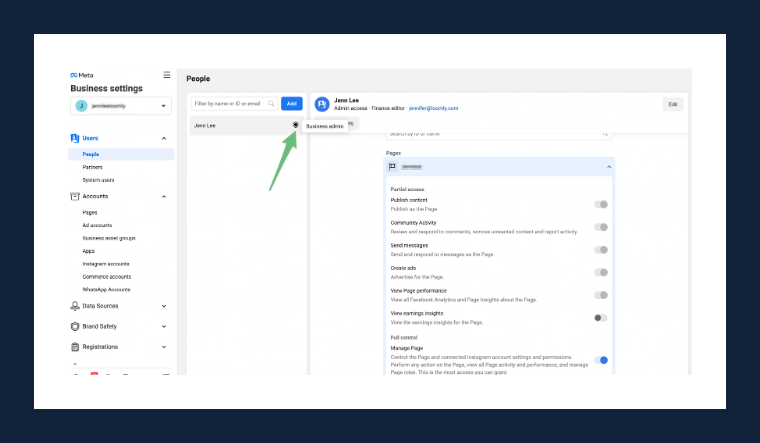Screen dimensions: 760x443
Task: Open Business asset groups
Action: coord(109,238)
